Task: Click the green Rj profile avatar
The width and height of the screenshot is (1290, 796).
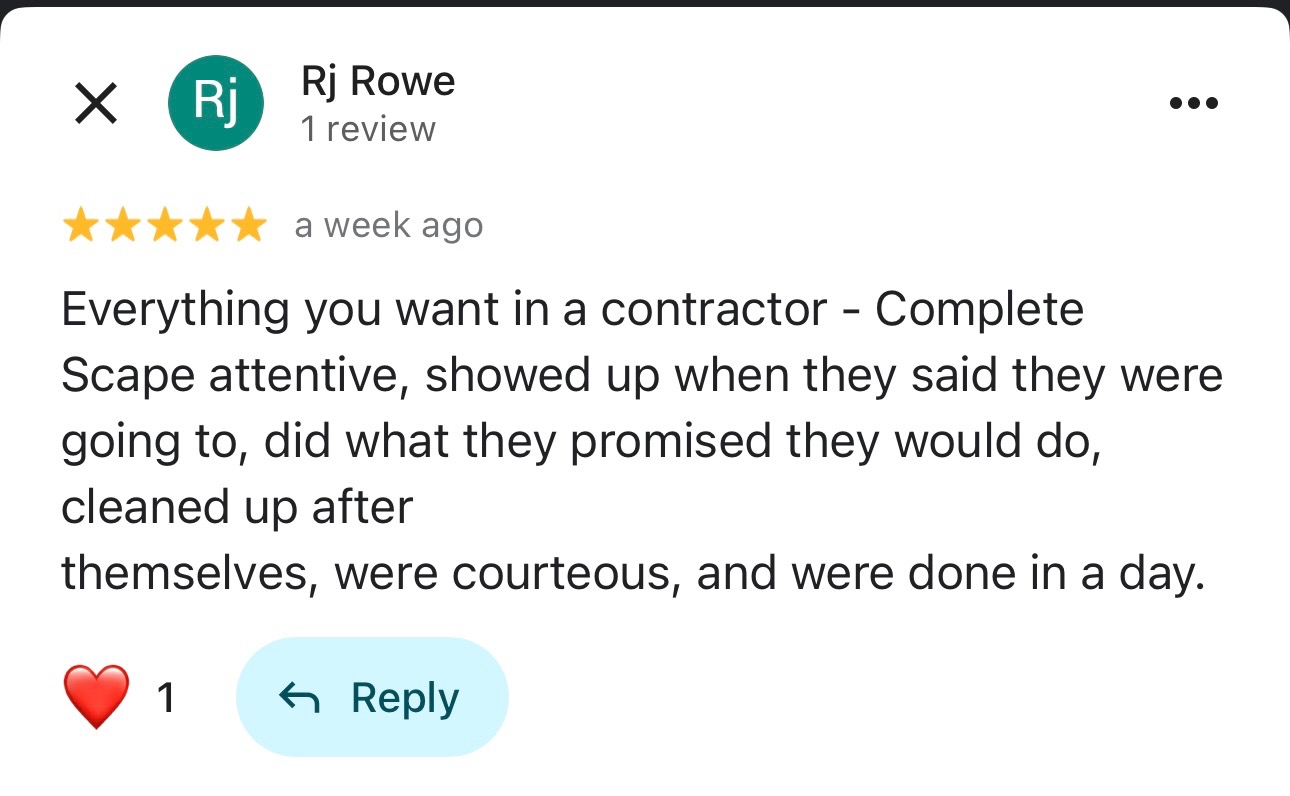Action: 216,103
